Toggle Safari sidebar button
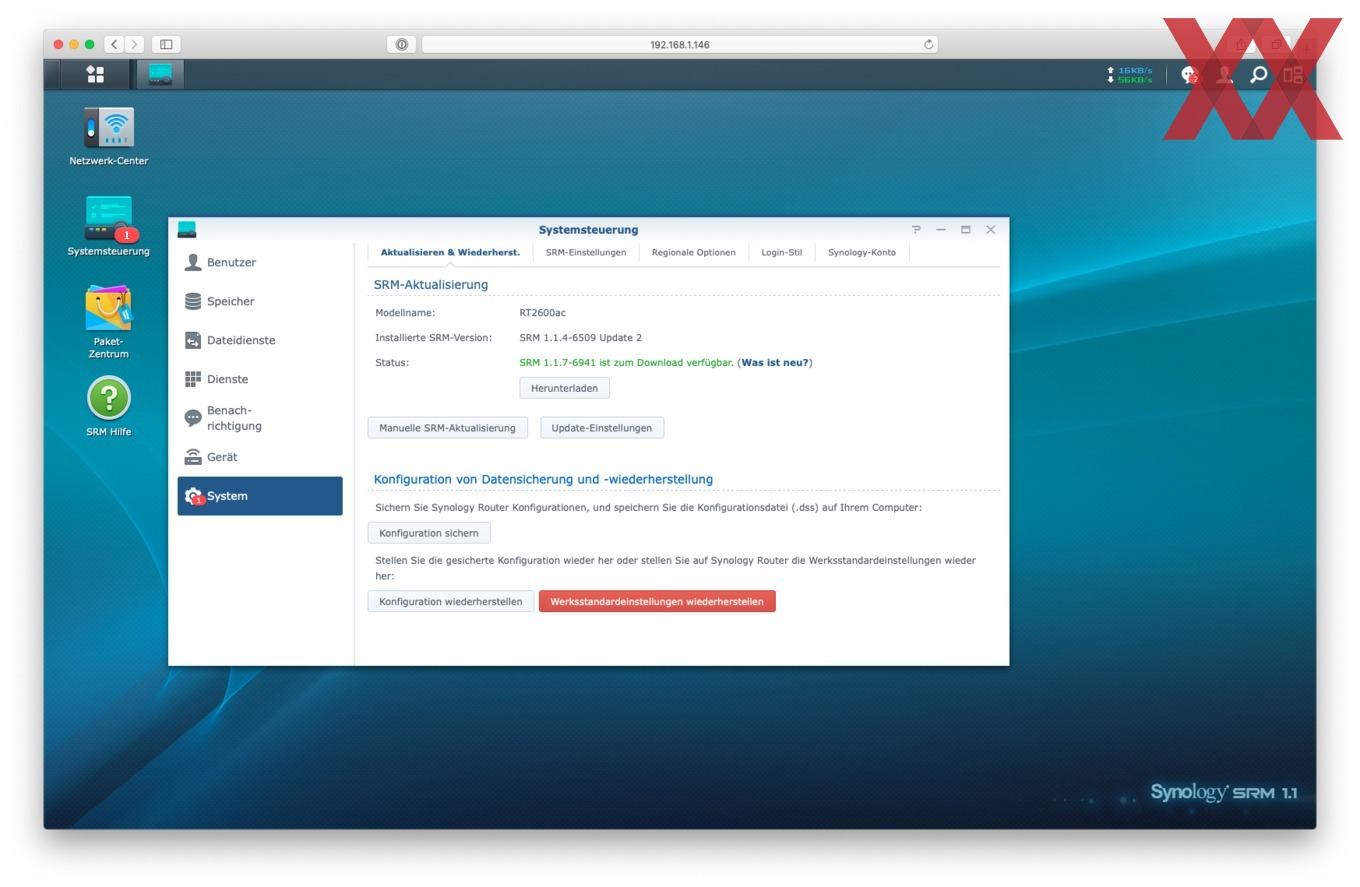This screenshot has height=887, width=1360. tap(166, 44)
